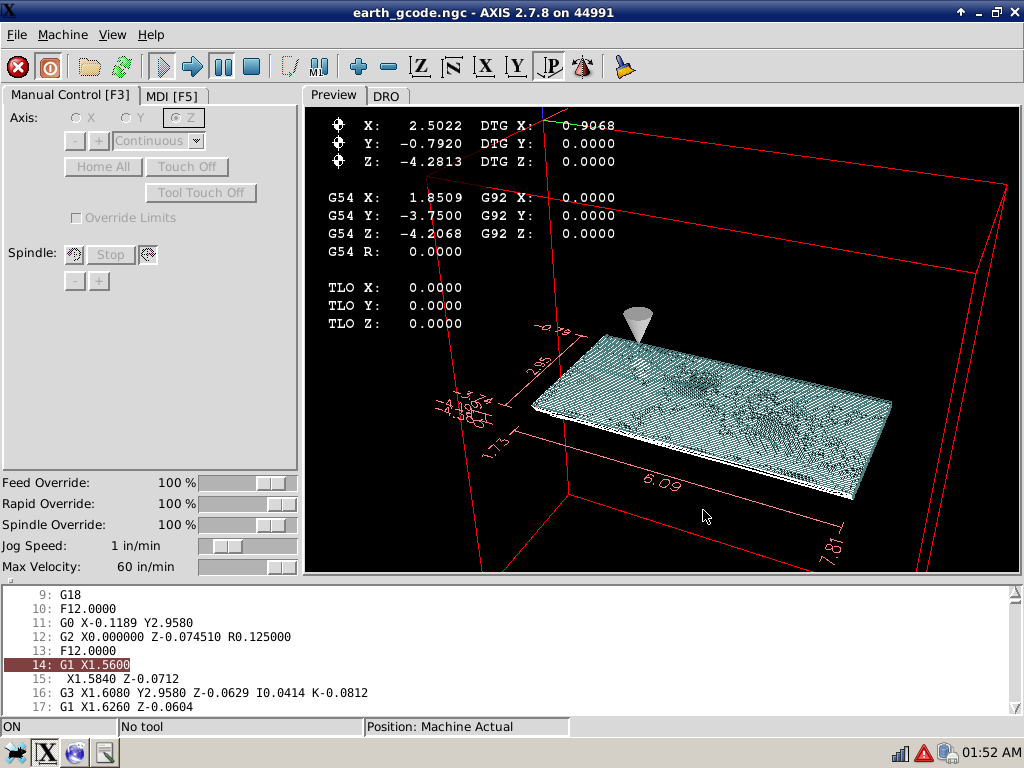The image size is (1024, 768).
Task: Select the perspective view P icon
Action: point(549,67)
